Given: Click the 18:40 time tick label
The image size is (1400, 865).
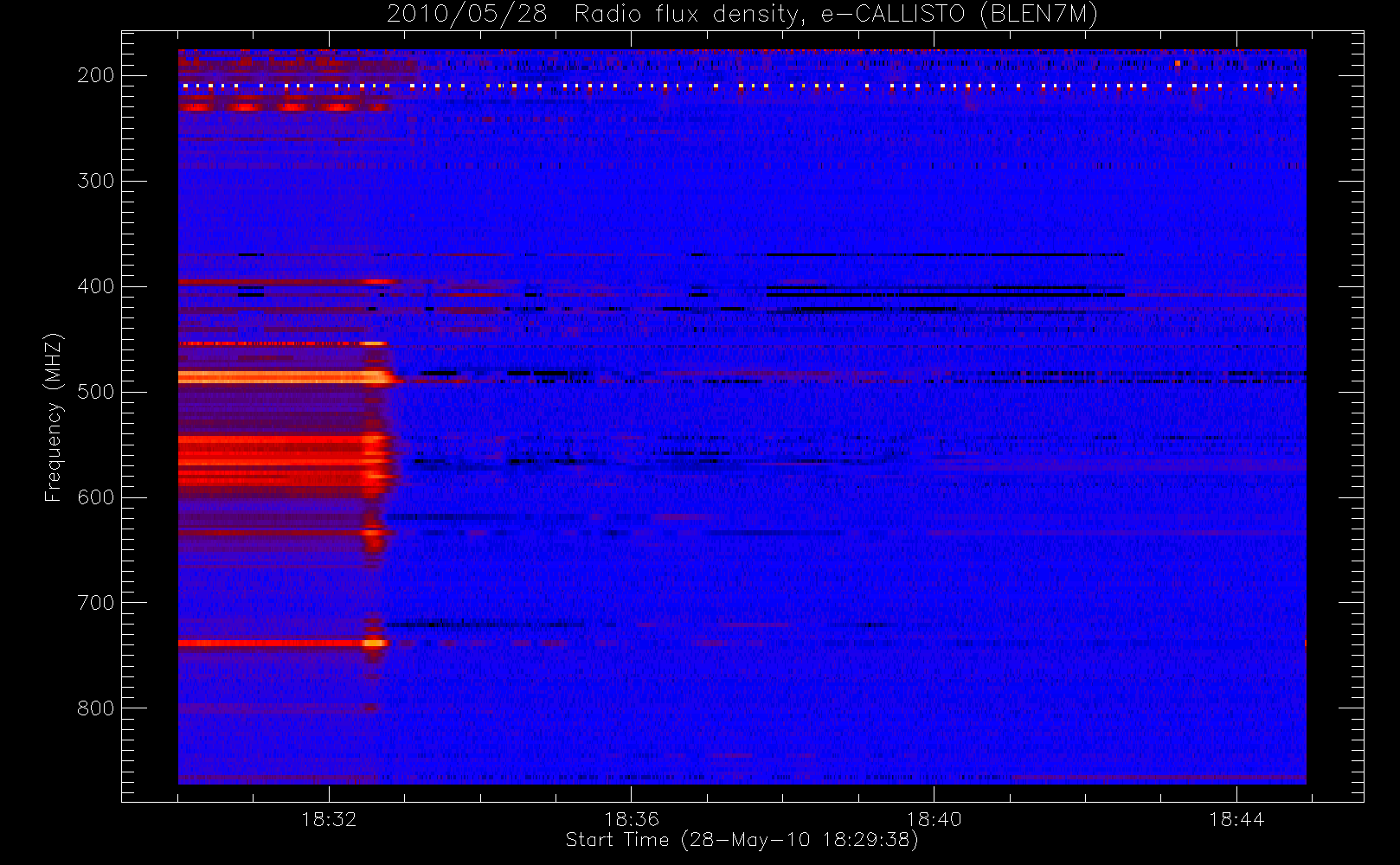Looking at the screenshot, I should [934, 819].
